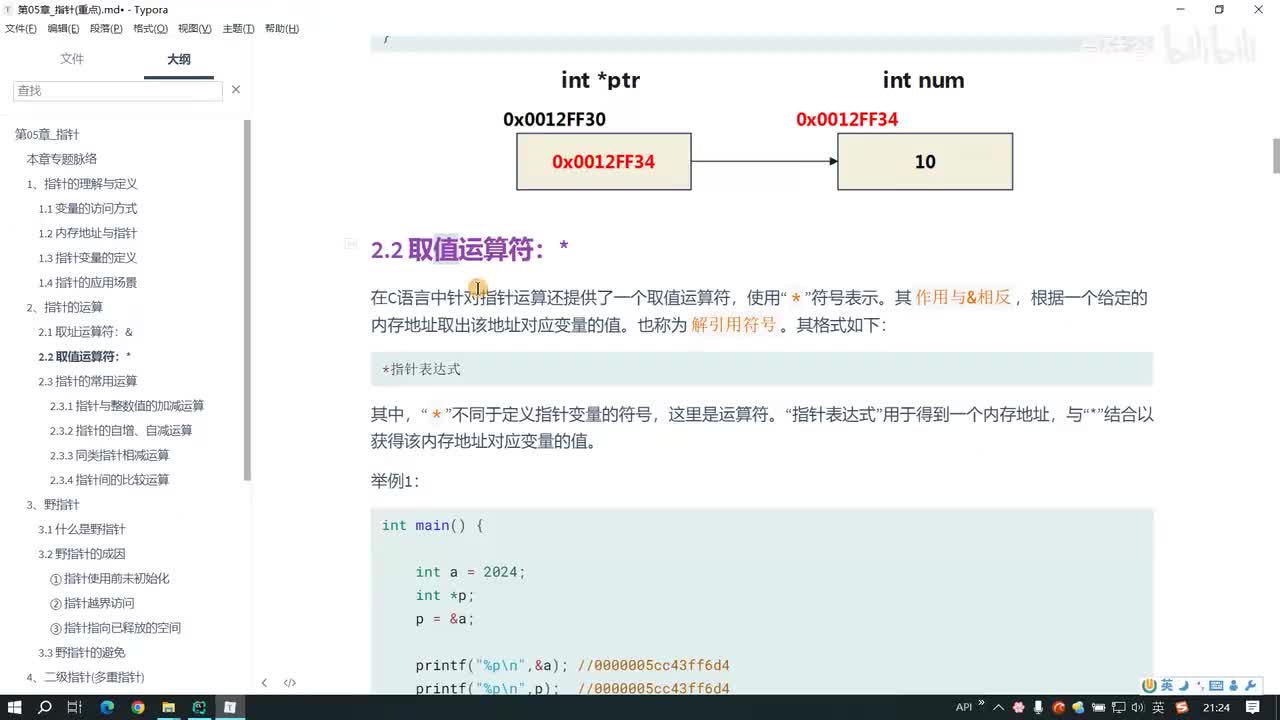Open outline section 1.1 变量的访问方式
The width and height of the screenshot is (1280, 720).
click(x=88, y=208)
